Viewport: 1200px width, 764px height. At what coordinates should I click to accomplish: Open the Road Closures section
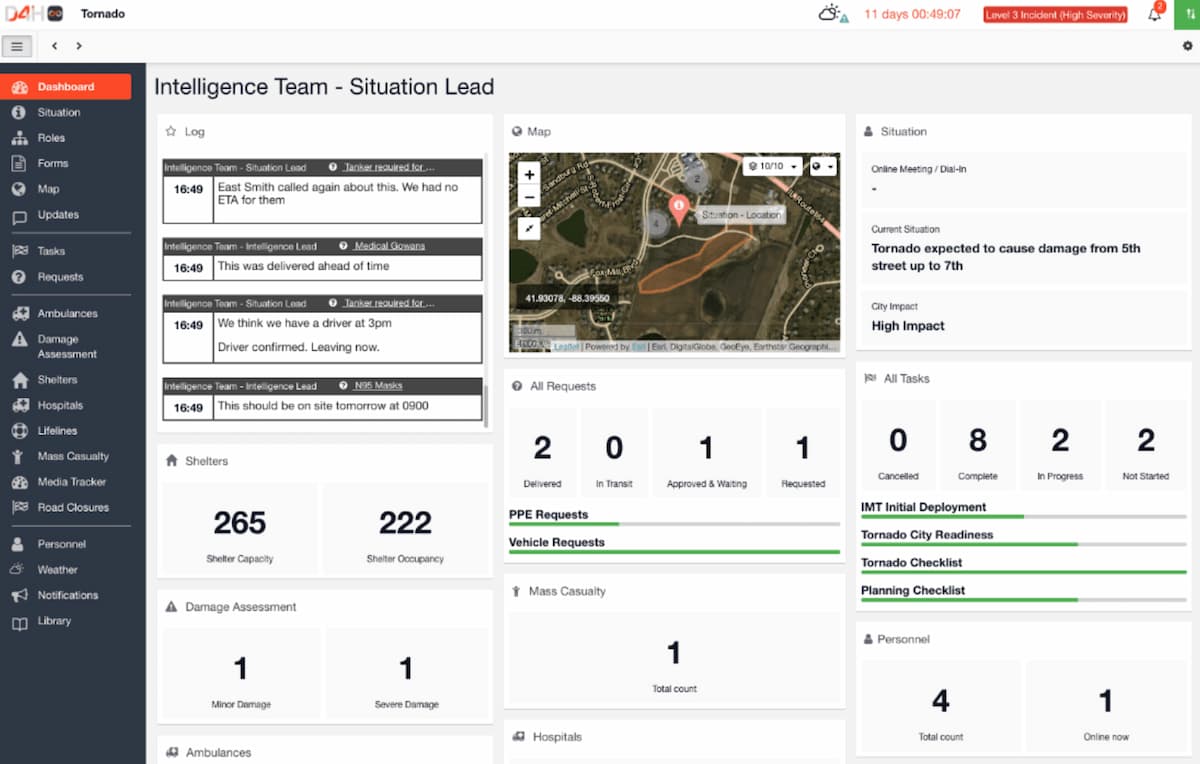tap(67, 507)
